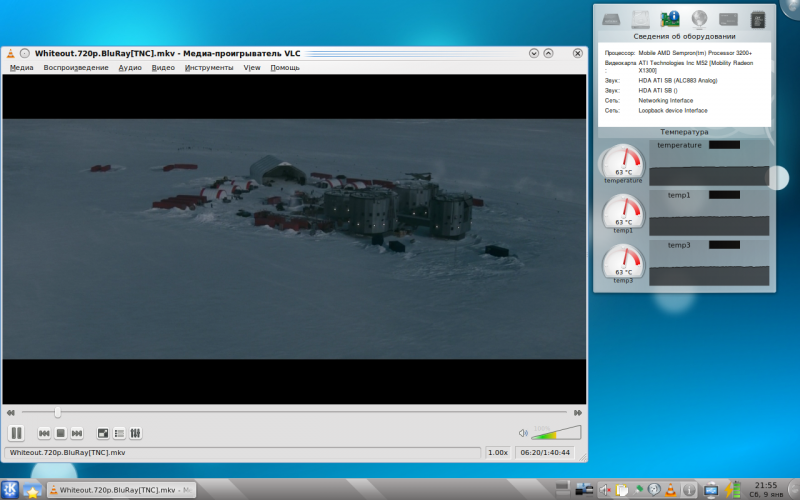
Task: Click the temp1 history graph
Action: [709, 213]
